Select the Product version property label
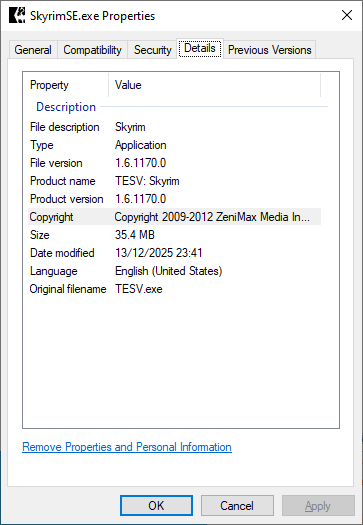Screen dimensions: 363x525 [67, 199]
